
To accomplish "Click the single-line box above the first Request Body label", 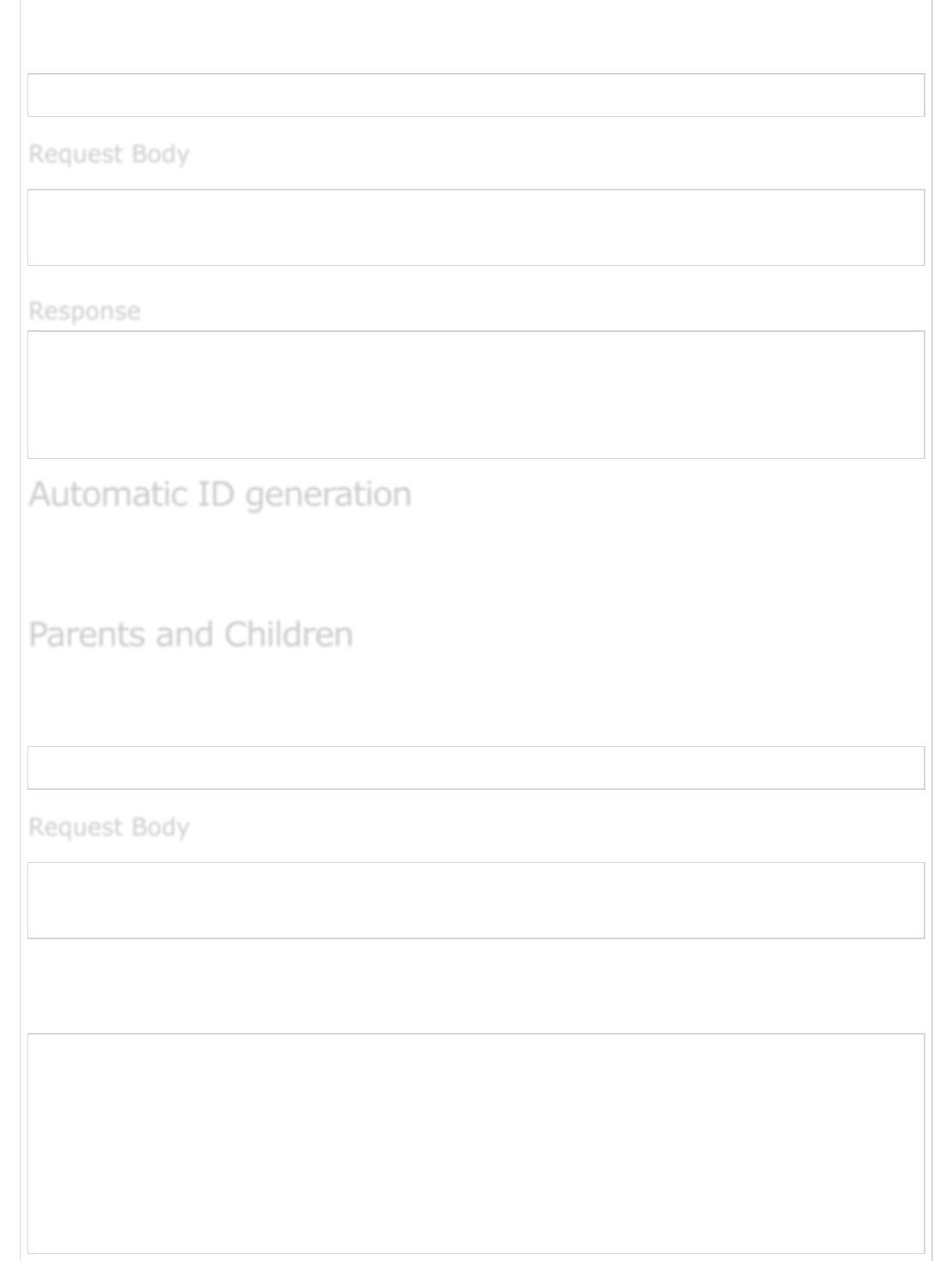I will pos(476,95).
